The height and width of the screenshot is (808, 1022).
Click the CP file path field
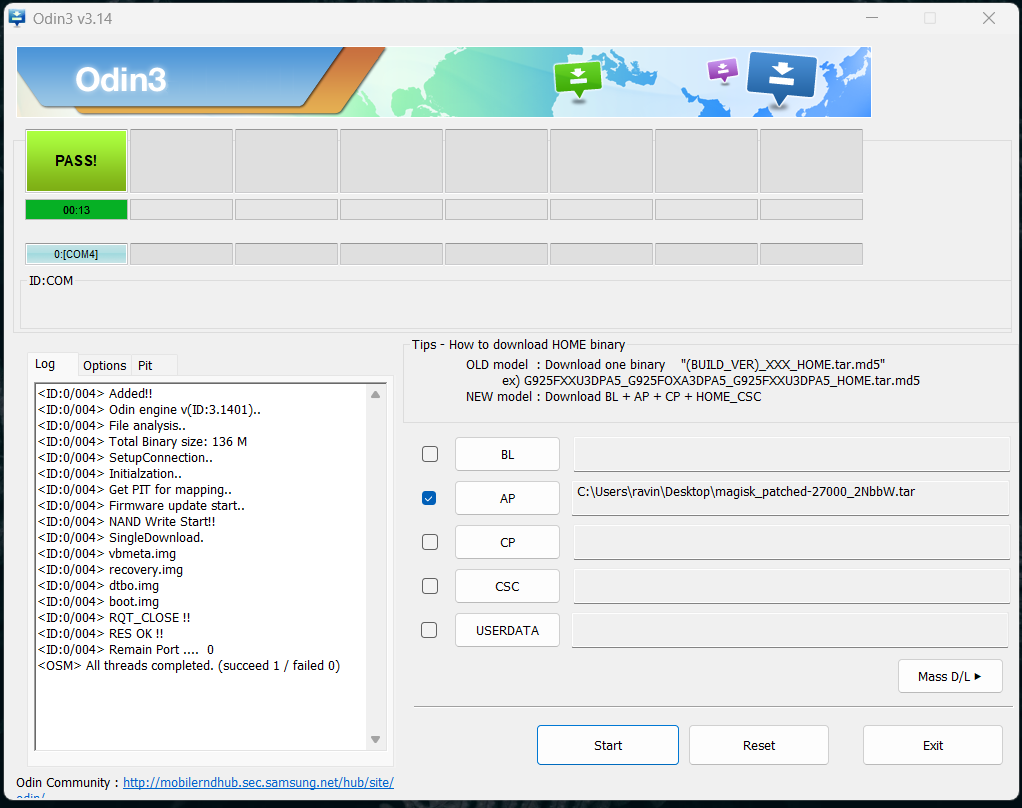click(x=791, y=542)
